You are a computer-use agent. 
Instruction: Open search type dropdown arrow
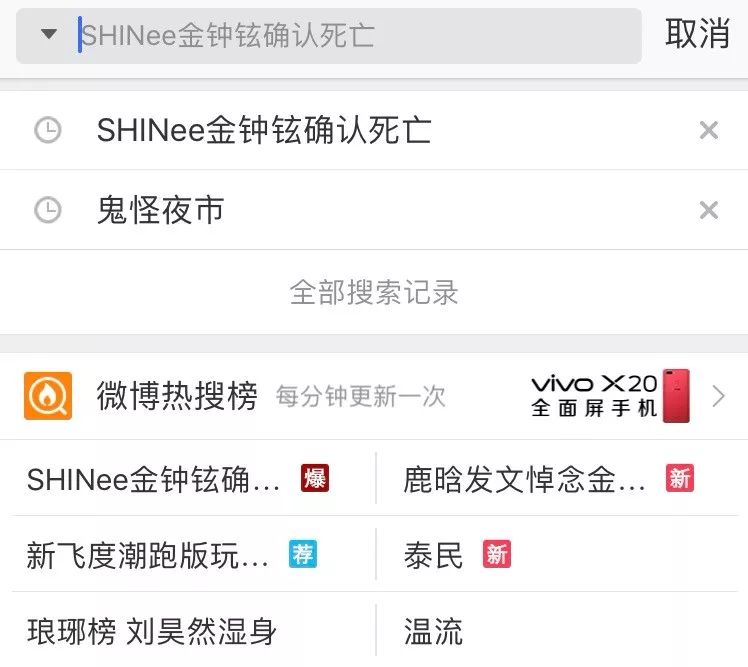(49, 34)
